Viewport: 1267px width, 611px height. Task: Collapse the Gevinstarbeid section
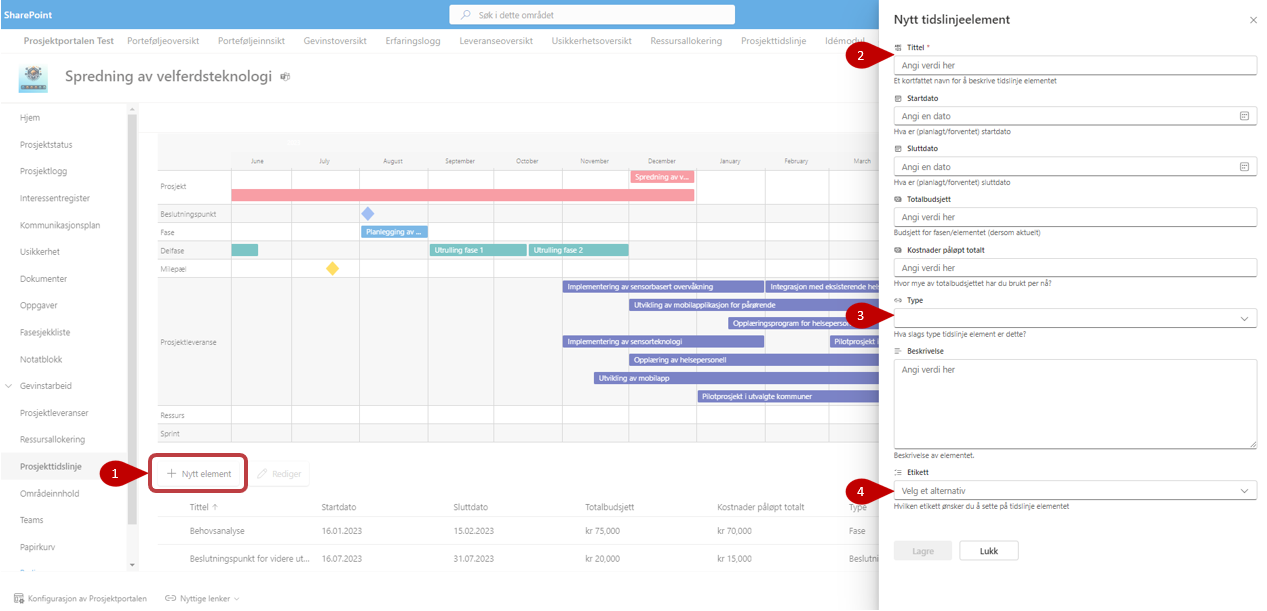click(9, 386)
